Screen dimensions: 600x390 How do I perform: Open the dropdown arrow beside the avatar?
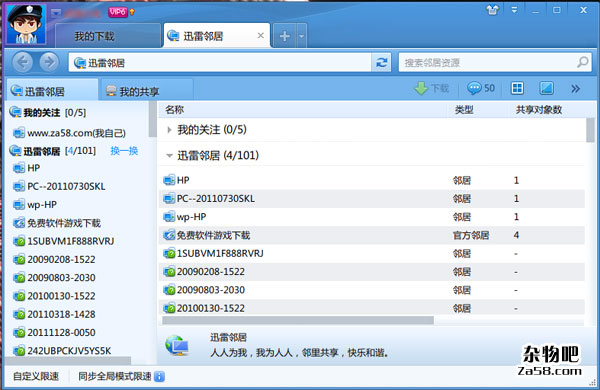click(x=56, y=13)
